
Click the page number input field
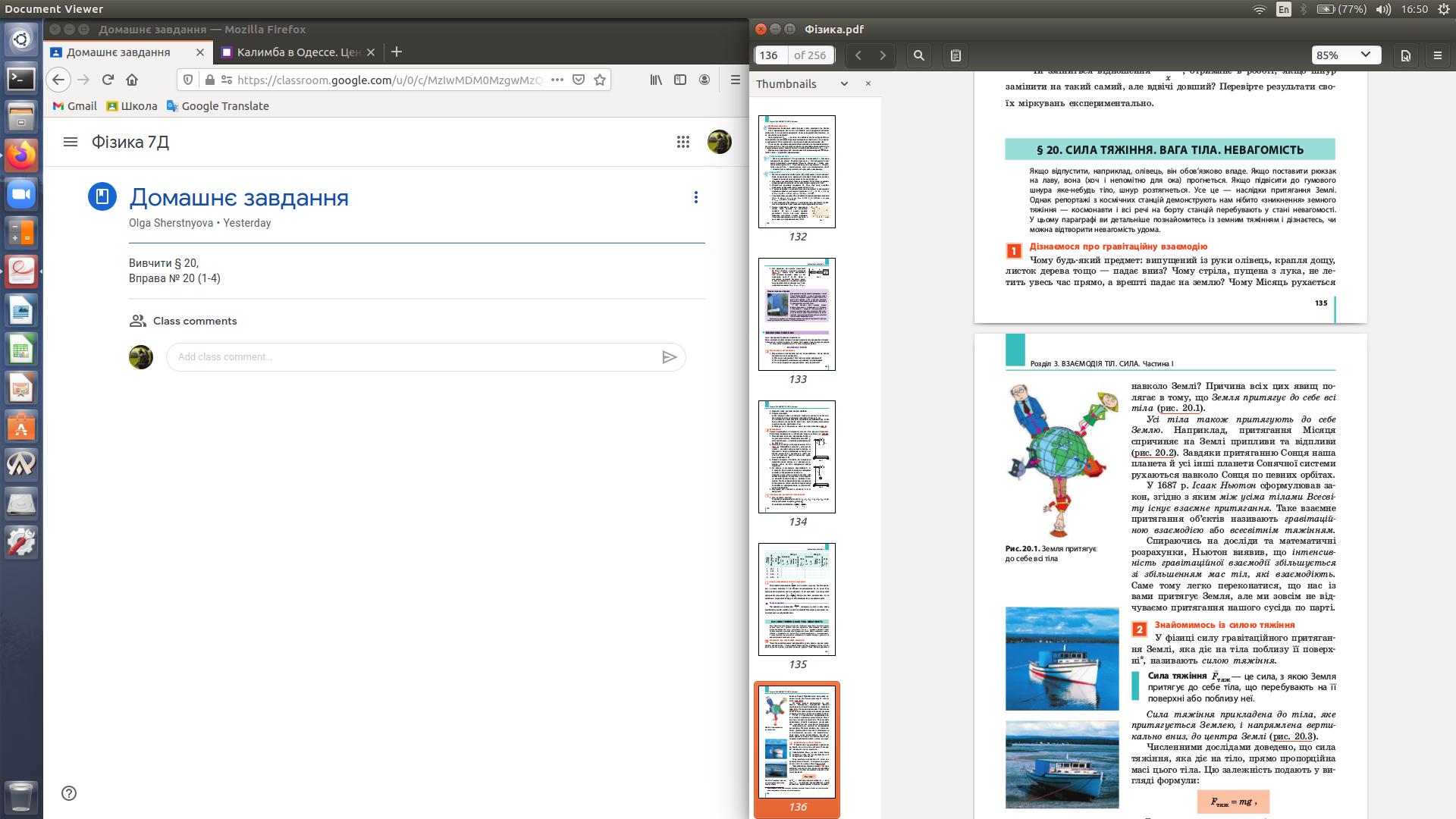click(770, 55)
